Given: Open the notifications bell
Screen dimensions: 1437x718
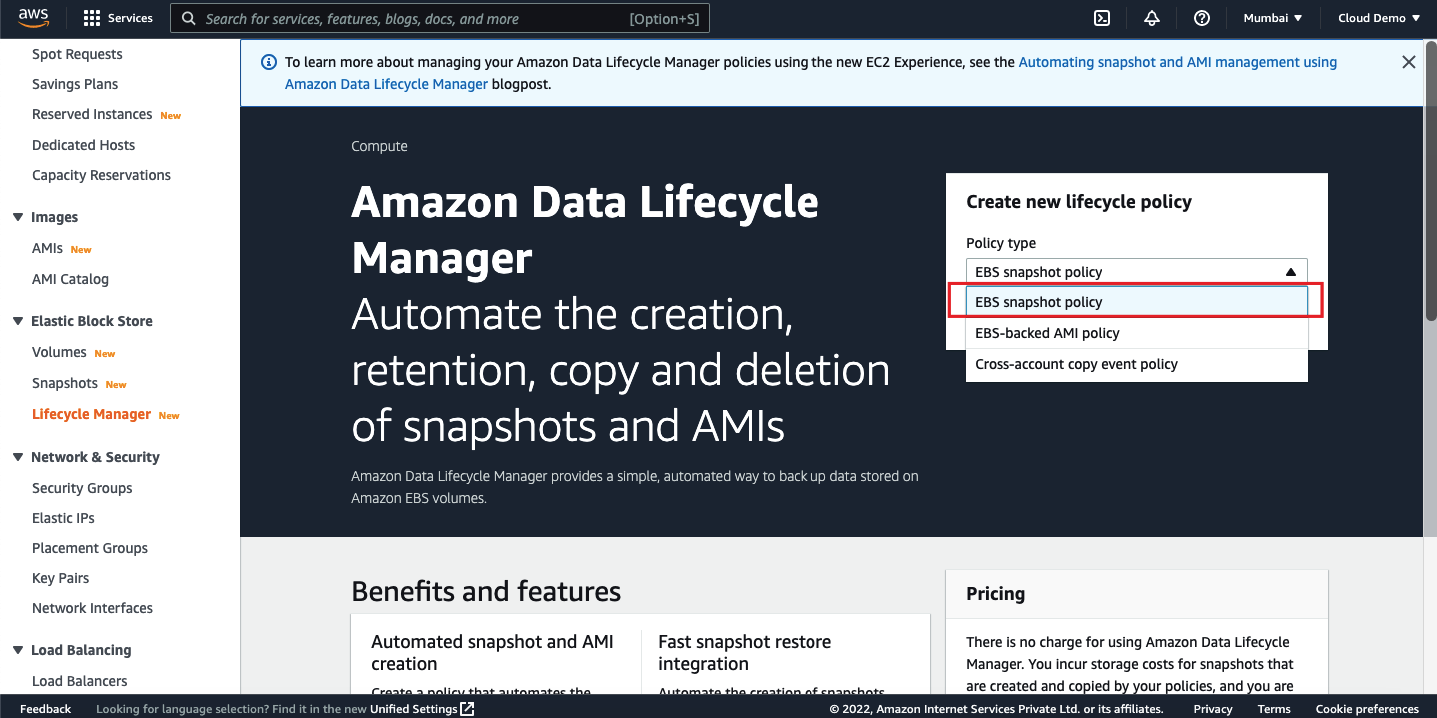Looking at the screenshot, I should click(x=1152, y=18).
